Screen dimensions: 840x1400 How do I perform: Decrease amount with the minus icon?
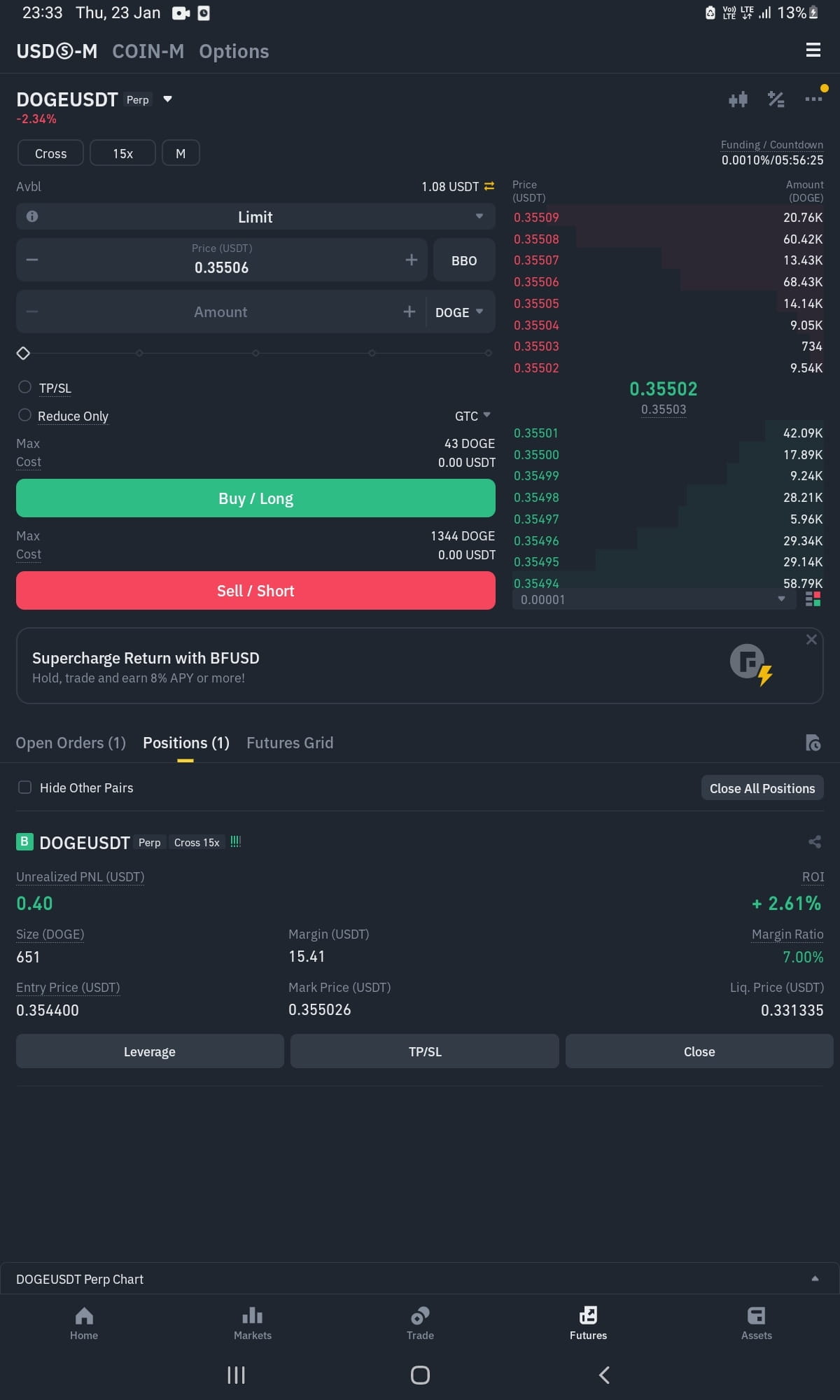(32, 311)
